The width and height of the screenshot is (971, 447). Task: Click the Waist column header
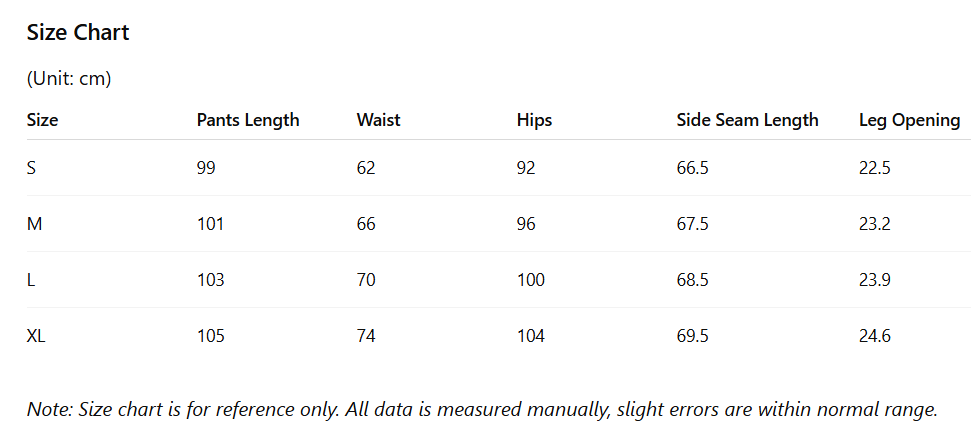(378, 120)
